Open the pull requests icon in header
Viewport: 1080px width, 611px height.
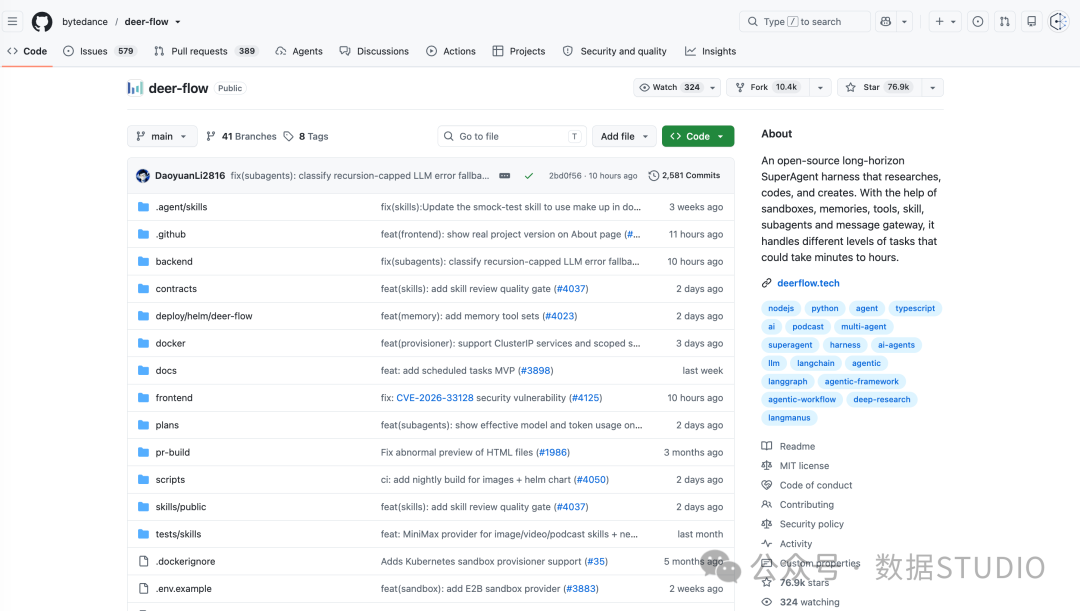pyautogui.click(x=1004, y=22)
